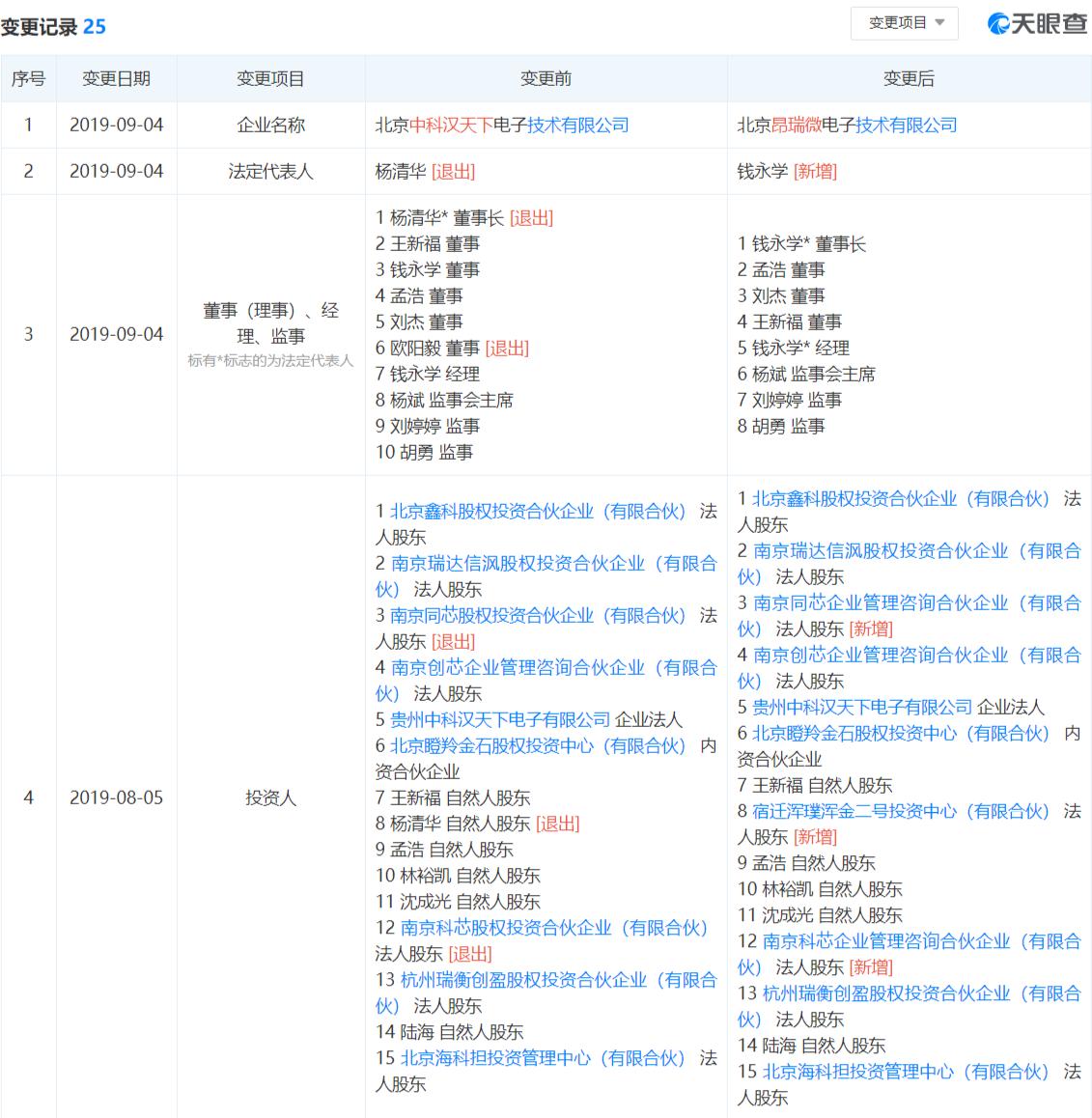Select the 企业名称 change item cell
This screenshot has height=1118, width=1092.
[271, 126]
